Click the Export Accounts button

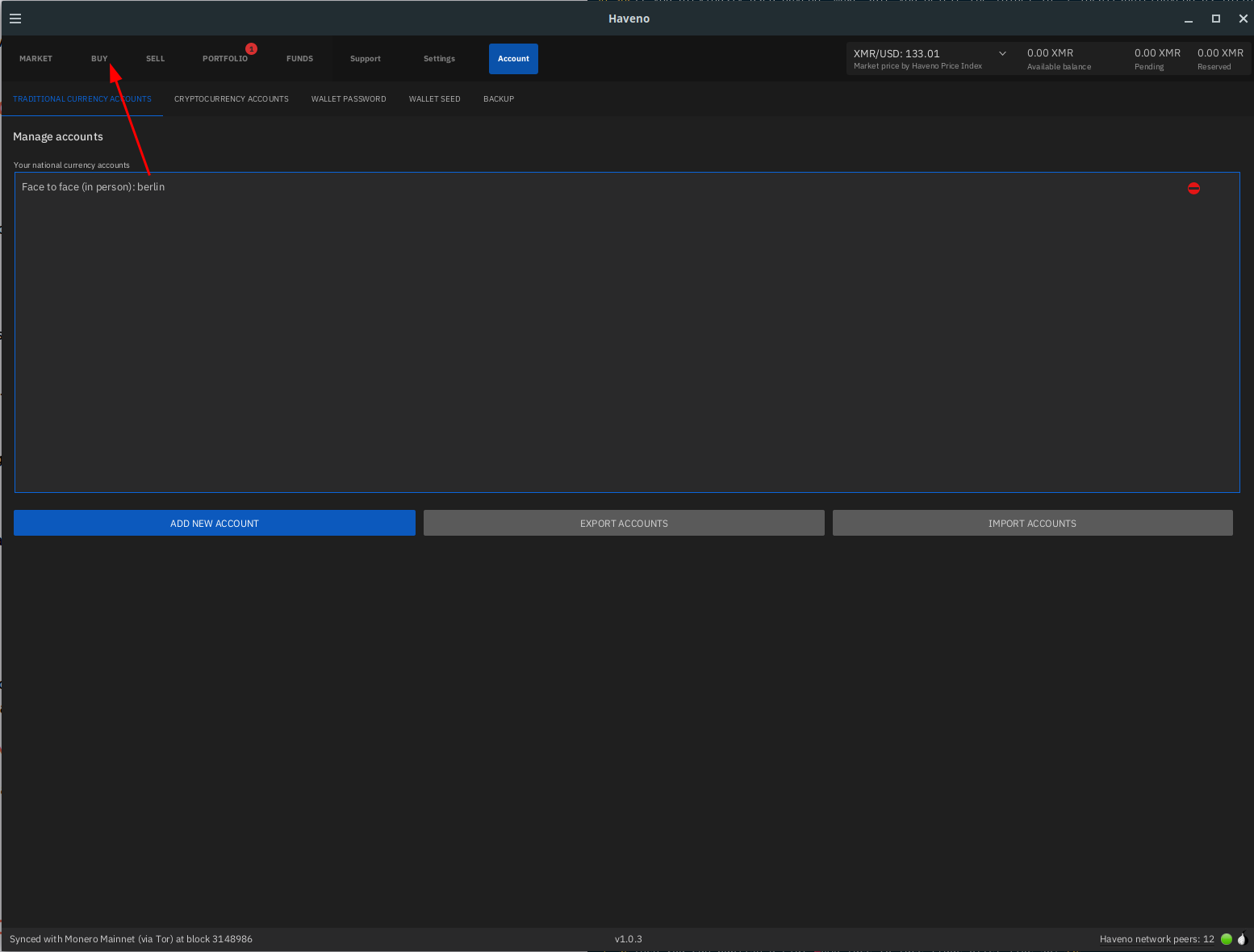[x=624, y=524]
